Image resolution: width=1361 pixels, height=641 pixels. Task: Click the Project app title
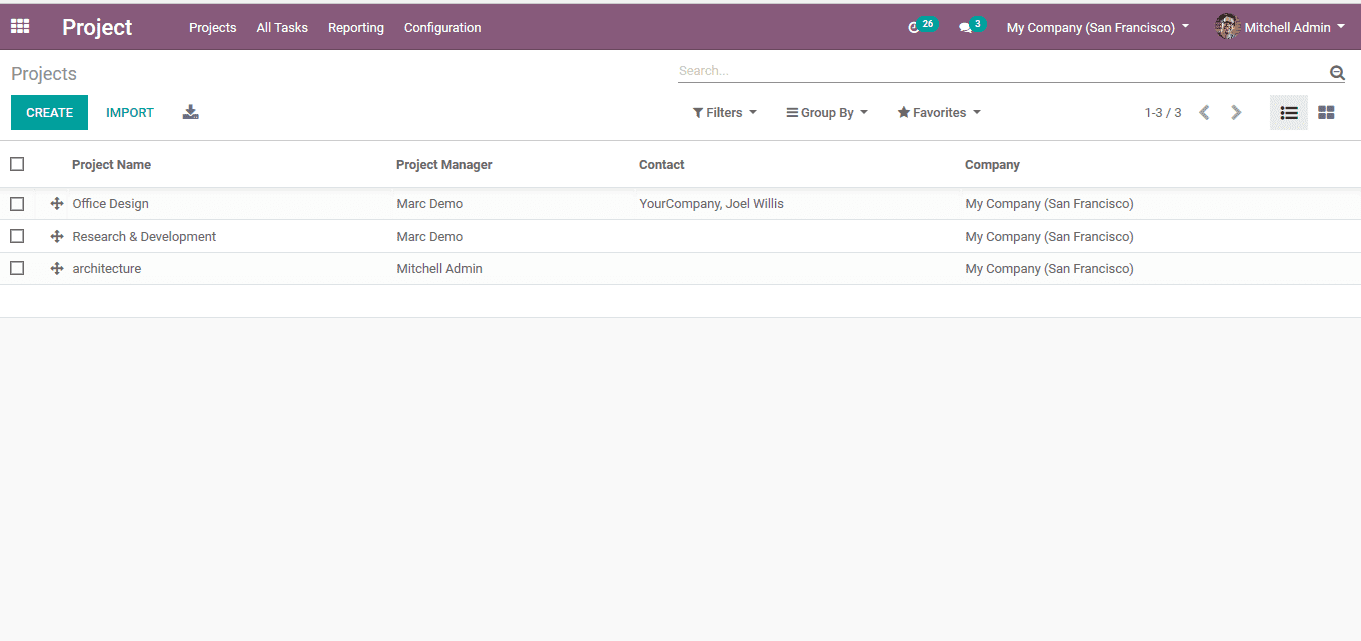97,27
